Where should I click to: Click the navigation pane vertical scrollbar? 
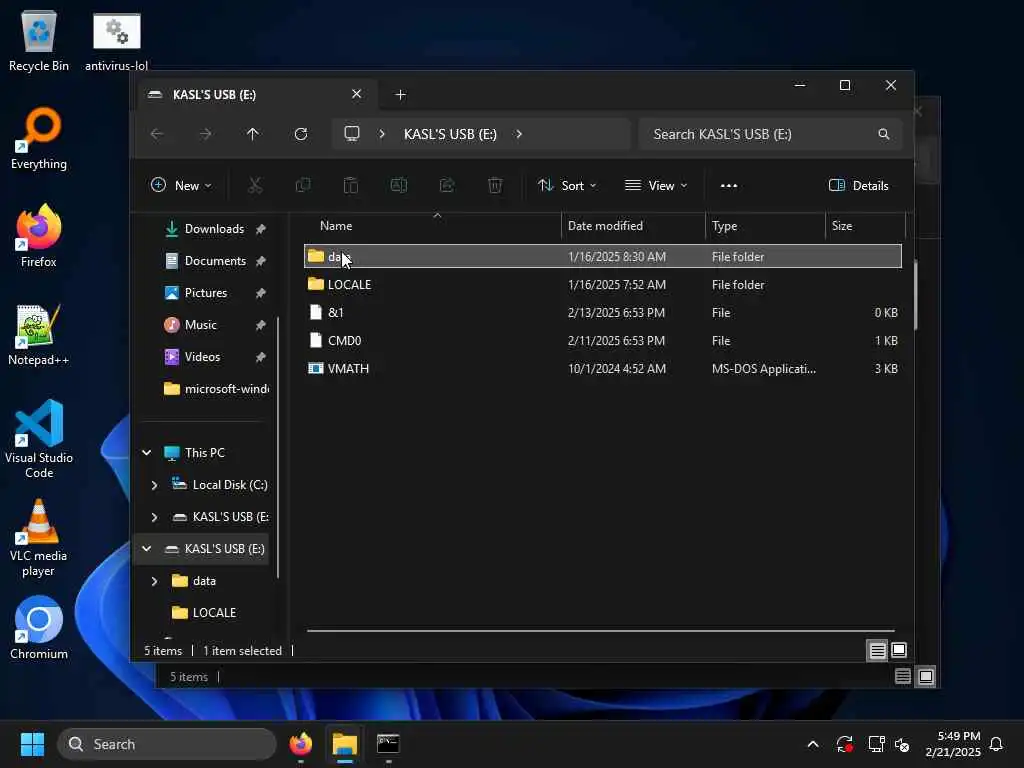tap(279, 447)
